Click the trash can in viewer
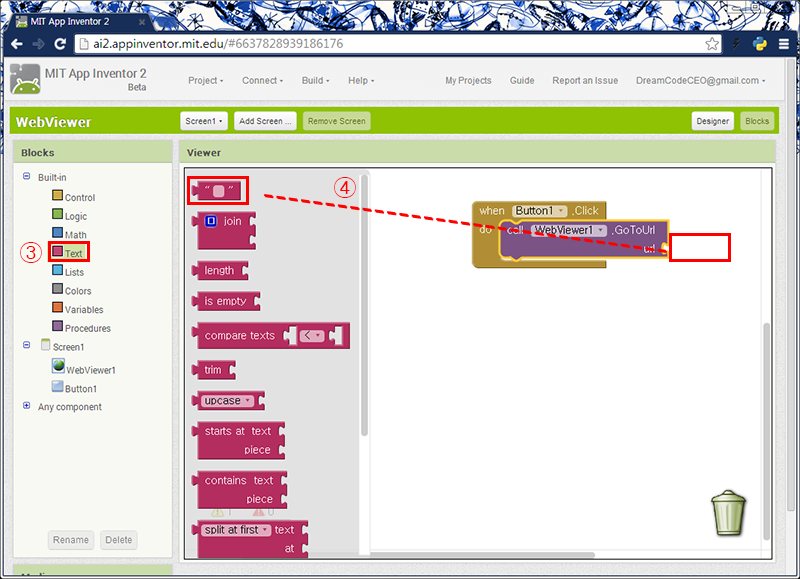 coord(729,513)
